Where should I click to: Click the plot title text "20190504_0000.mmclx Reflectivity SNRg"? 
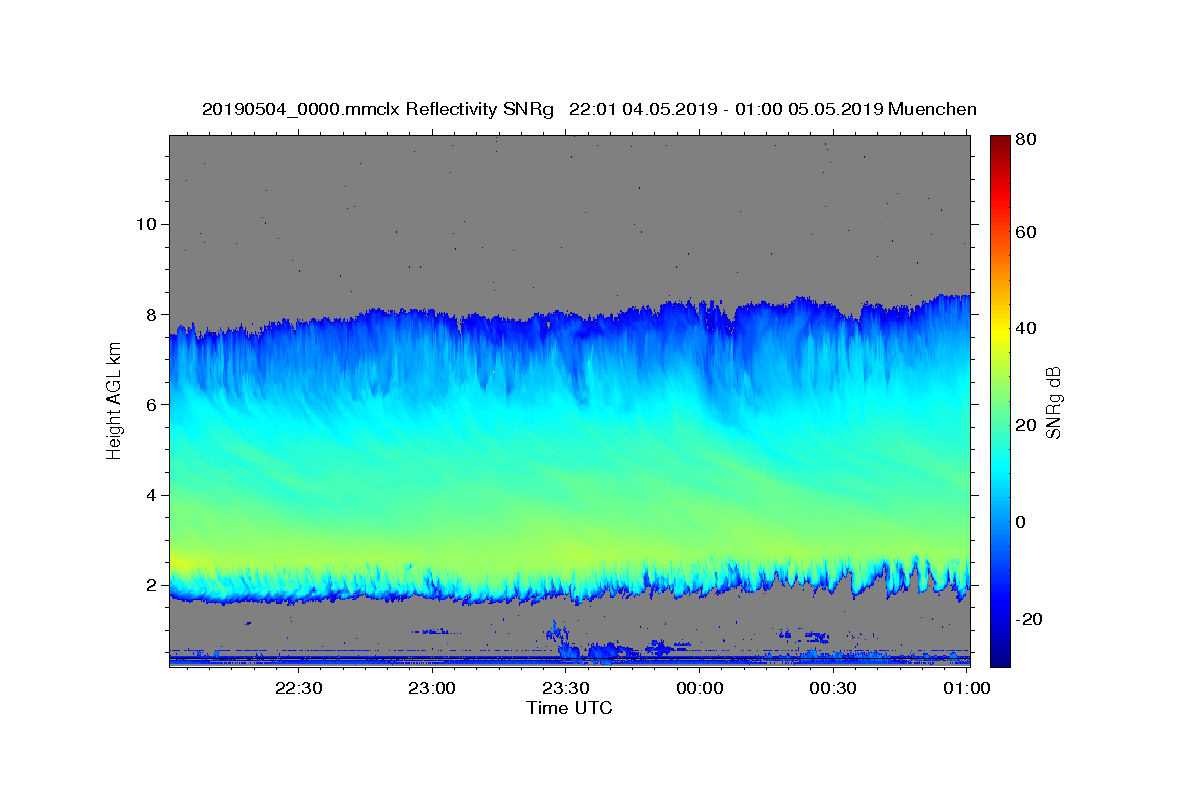click(378, 110)
